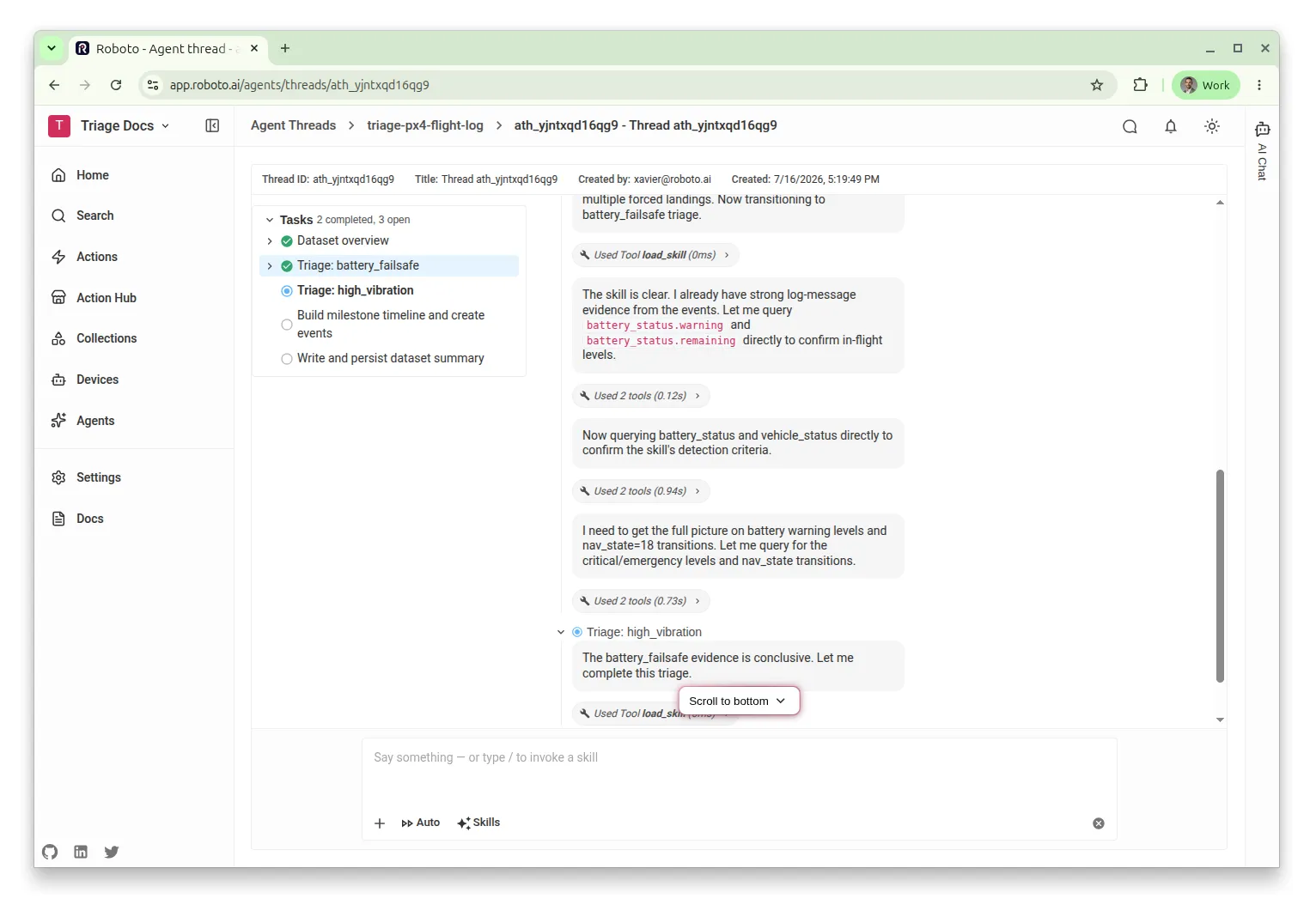This screenshot has height=905, width=1316.
Task: Collapse the left sidebar panel icon
Action: [x=212, y=125]
